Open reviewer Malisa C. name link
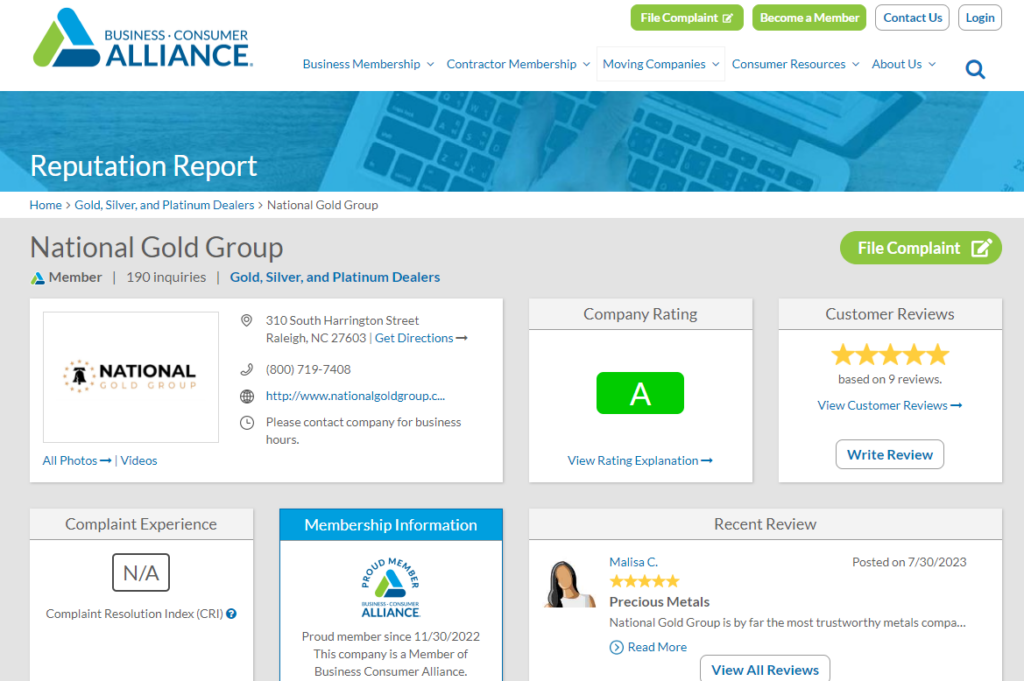This screenshot has width=1024, height=681. [633, 562]
